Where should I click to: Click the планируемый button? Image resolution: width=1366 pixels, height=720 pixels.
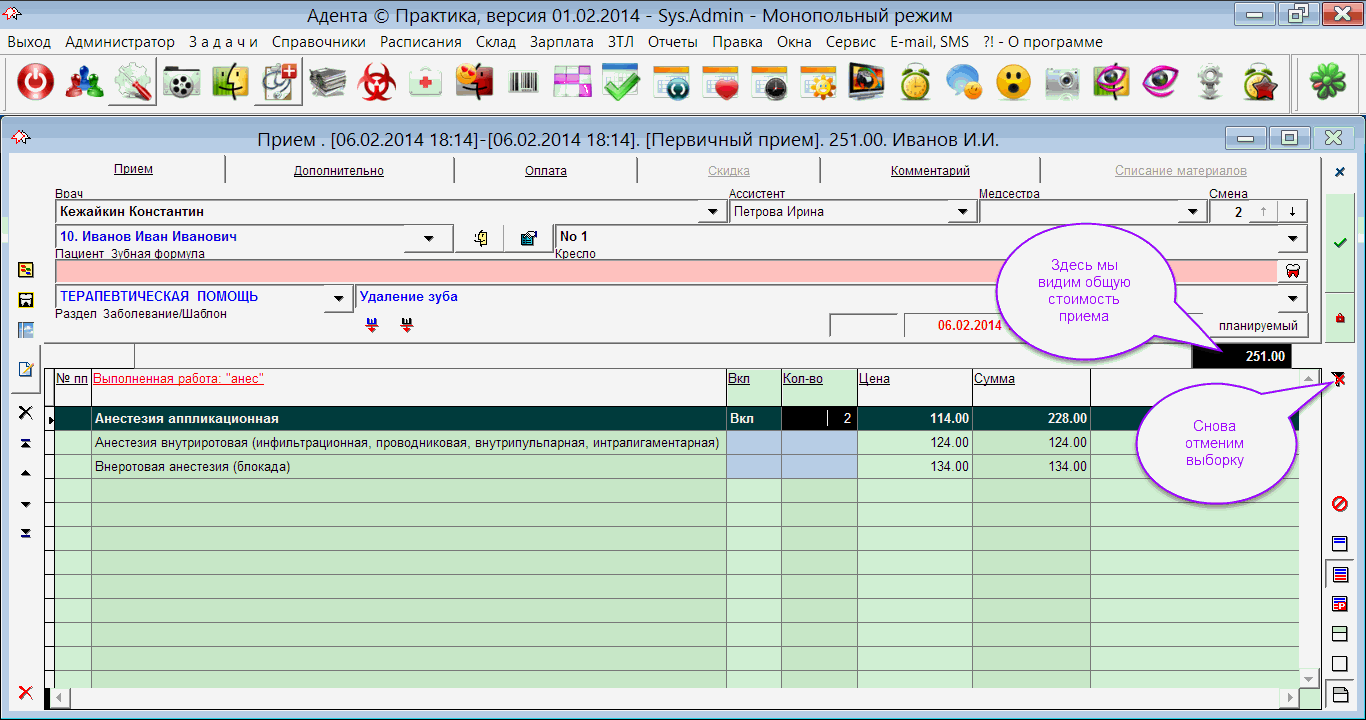pos(1257,326)
